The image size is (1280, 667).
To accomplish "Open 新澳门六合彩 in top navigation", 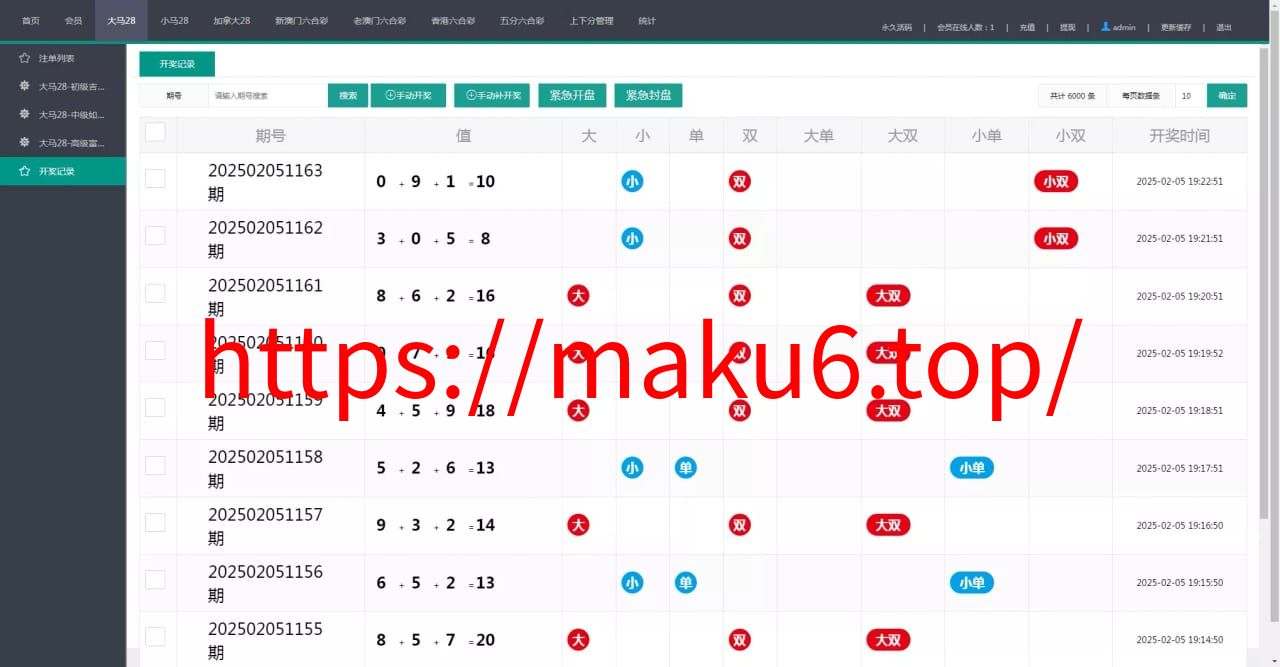I will 301,20.
